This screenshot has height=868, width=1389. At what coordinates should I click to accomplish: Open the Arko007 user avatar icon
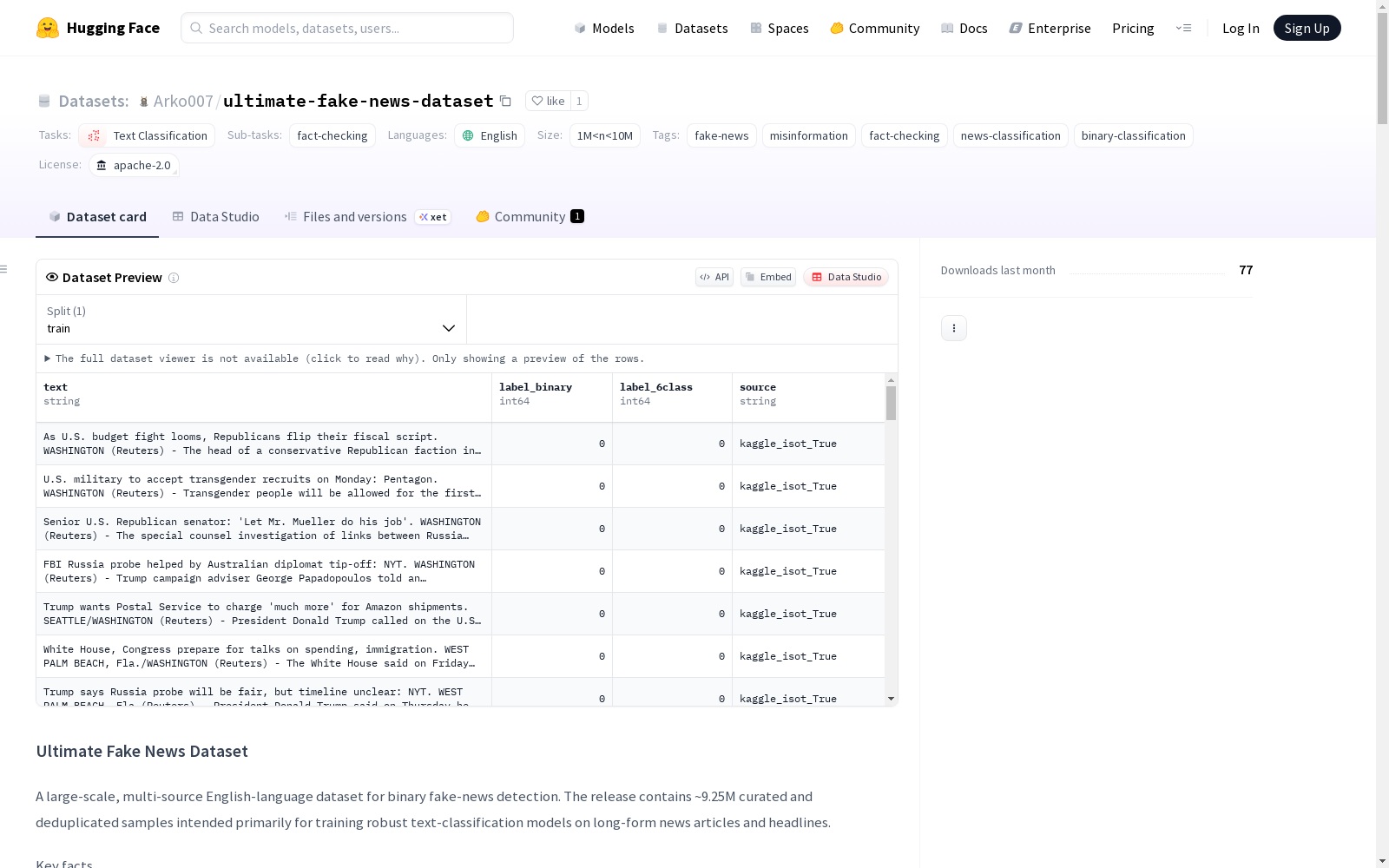click(144, 102)
